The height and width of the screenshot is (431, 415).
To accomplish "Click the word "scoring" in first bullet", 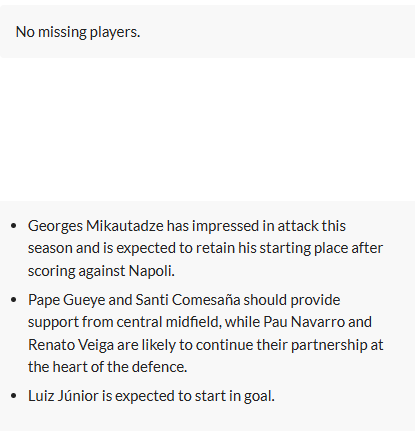I will click(x=52, y=271).
